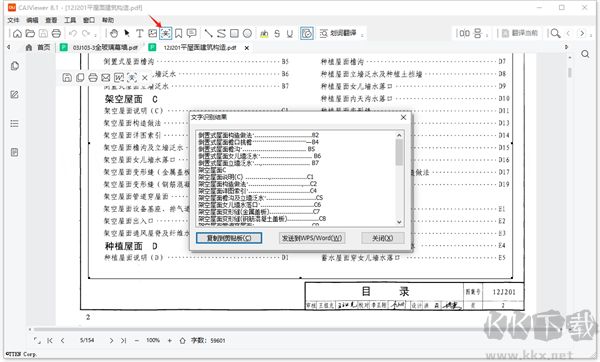This screenshot has width=600, height=362.
Task: Click the underline U tool
Action: pos(290,34)
